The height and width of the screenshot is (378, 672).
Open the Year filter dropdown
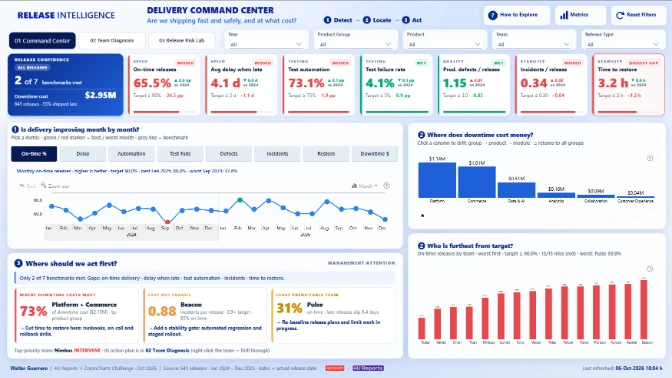tap(266, 44)
